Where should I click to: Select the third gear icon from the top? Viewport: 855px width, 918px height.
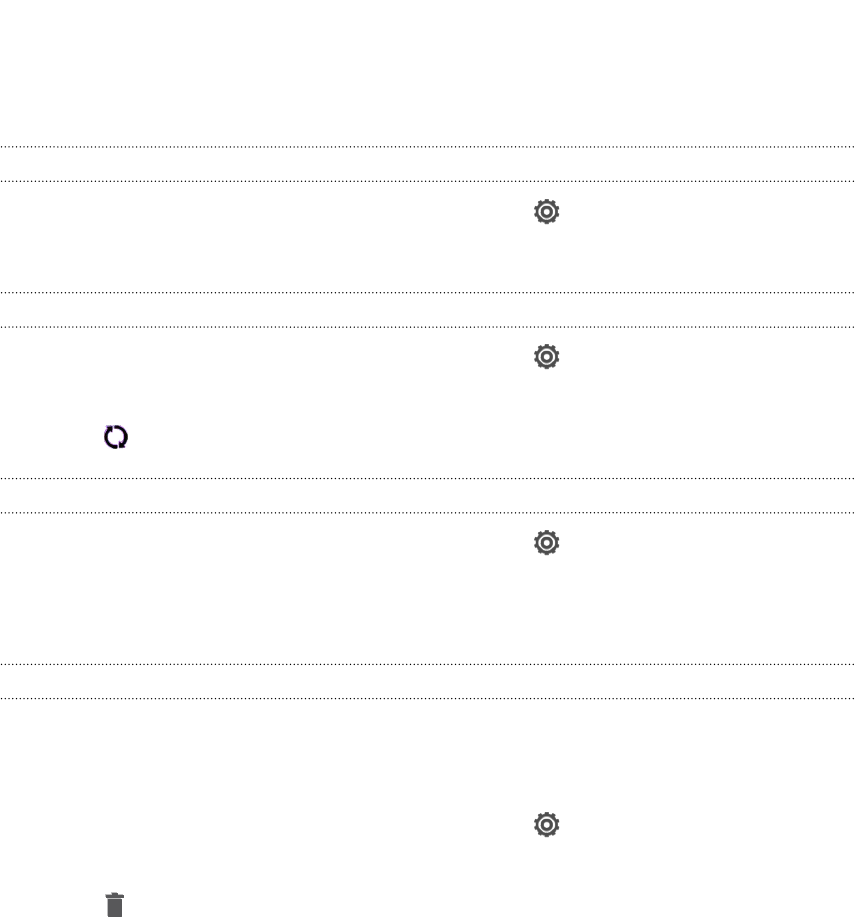[546, 543]
